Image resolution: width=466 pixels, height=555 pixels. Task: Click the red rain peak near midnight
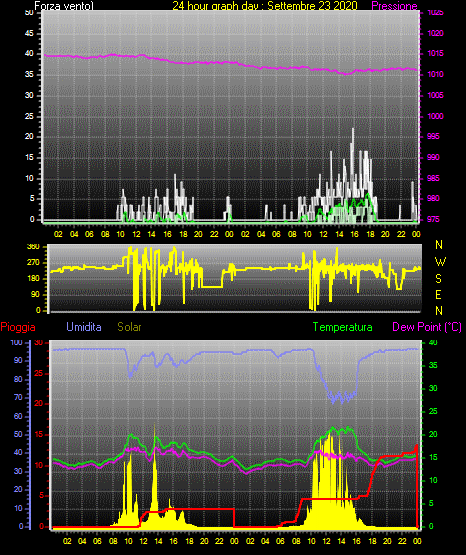[417, 446]
